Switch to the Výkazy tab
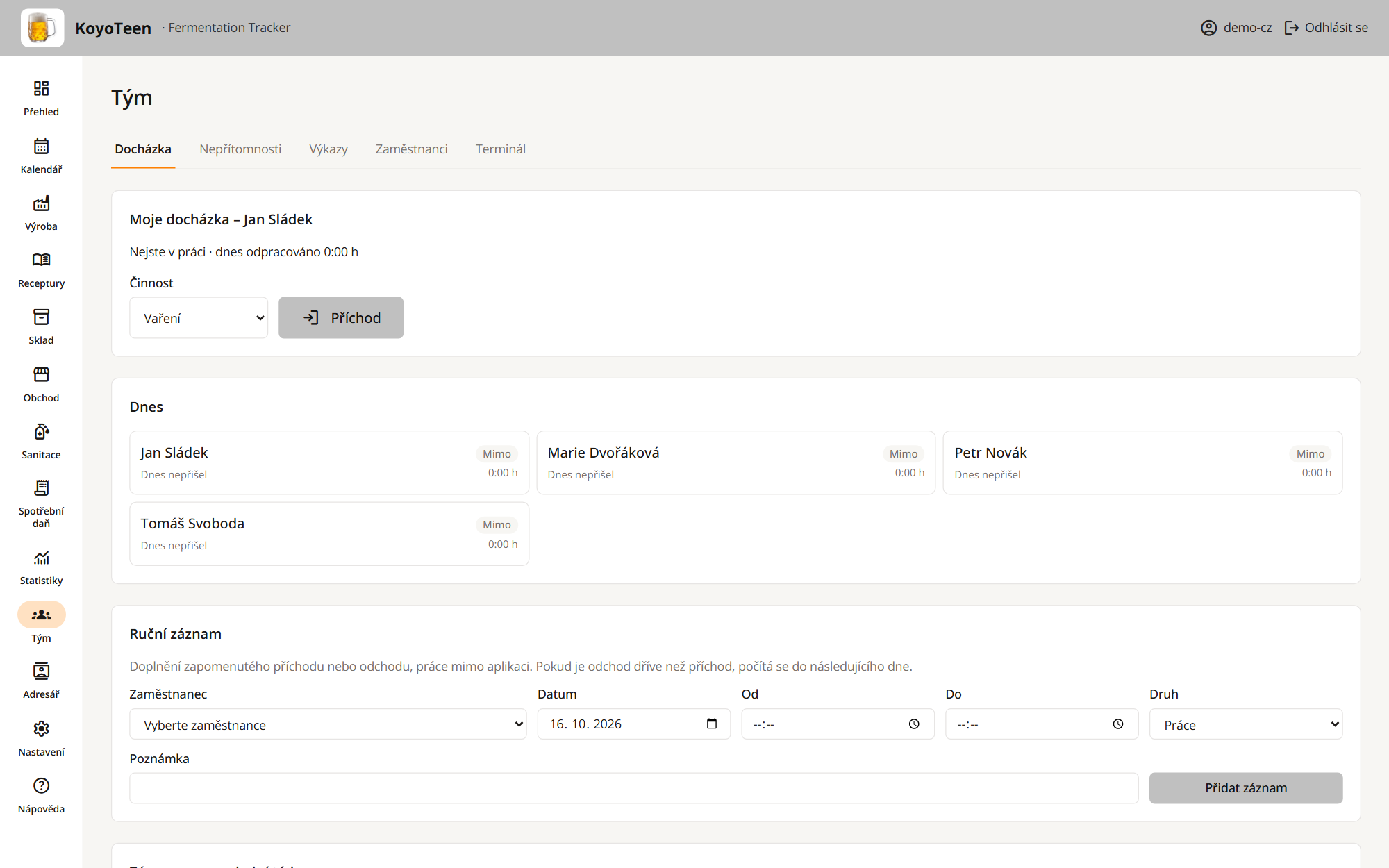The image size is (1389, 868). coord(328,149)
